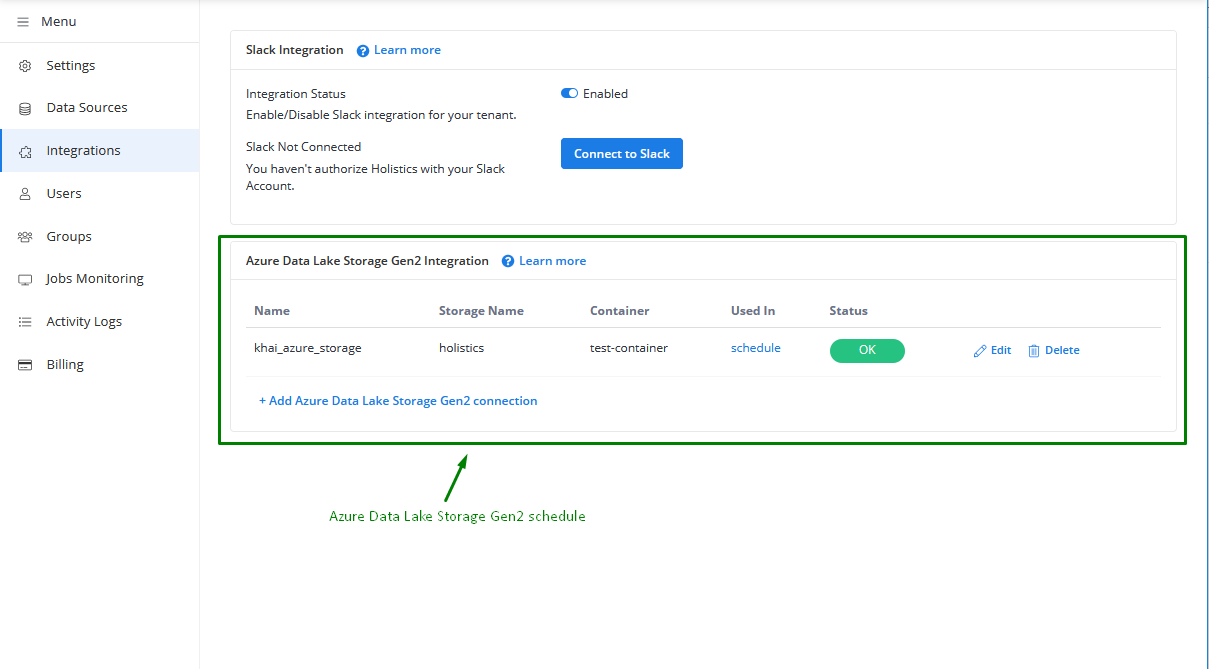Click the Status column header
Image resolution: width=1209 pixels, height=669 pixels.
(x=849, y=311)
